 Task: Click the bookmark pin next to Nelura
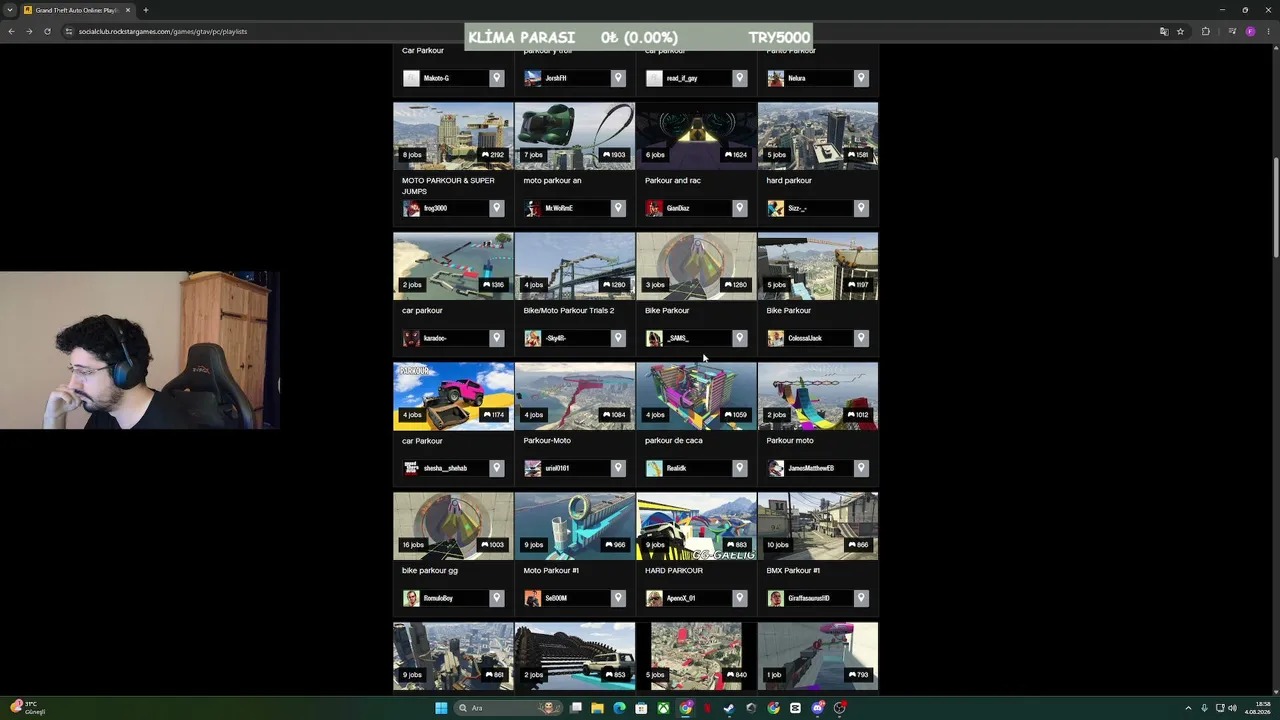point(861,78)
